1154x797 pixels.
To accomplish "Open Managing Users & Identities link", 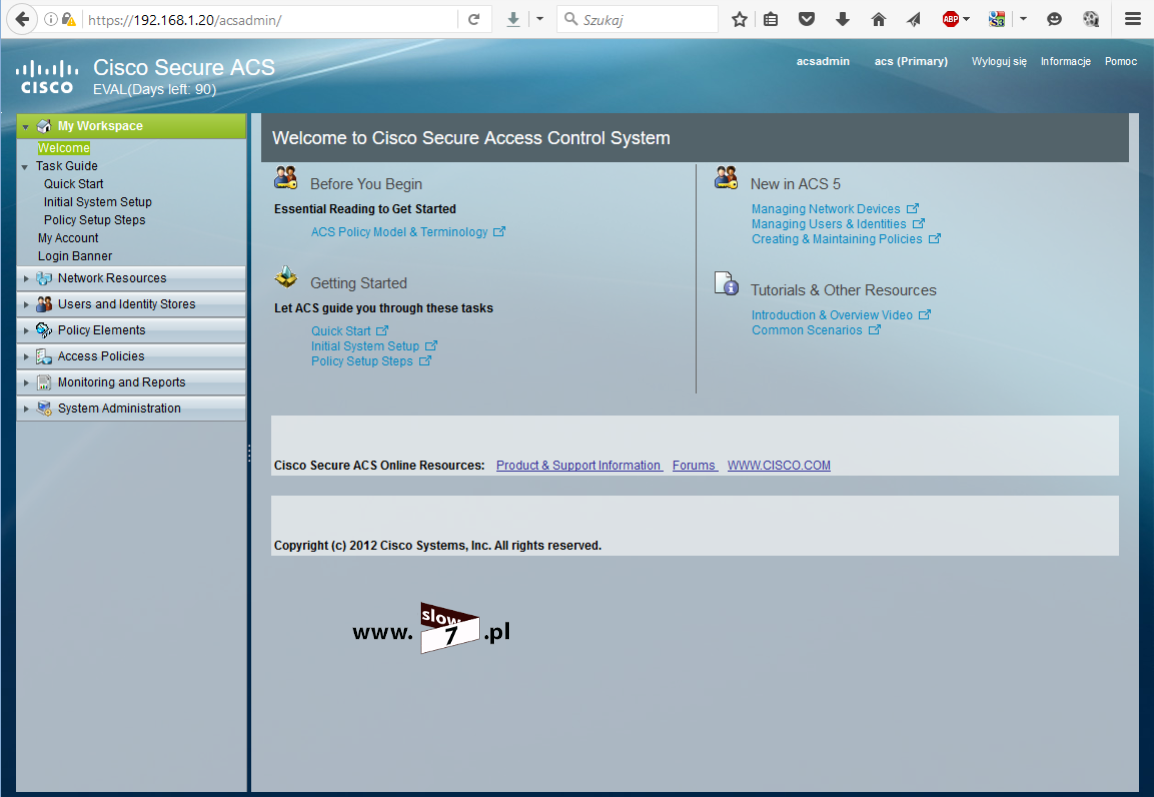I will coord(828,224).
